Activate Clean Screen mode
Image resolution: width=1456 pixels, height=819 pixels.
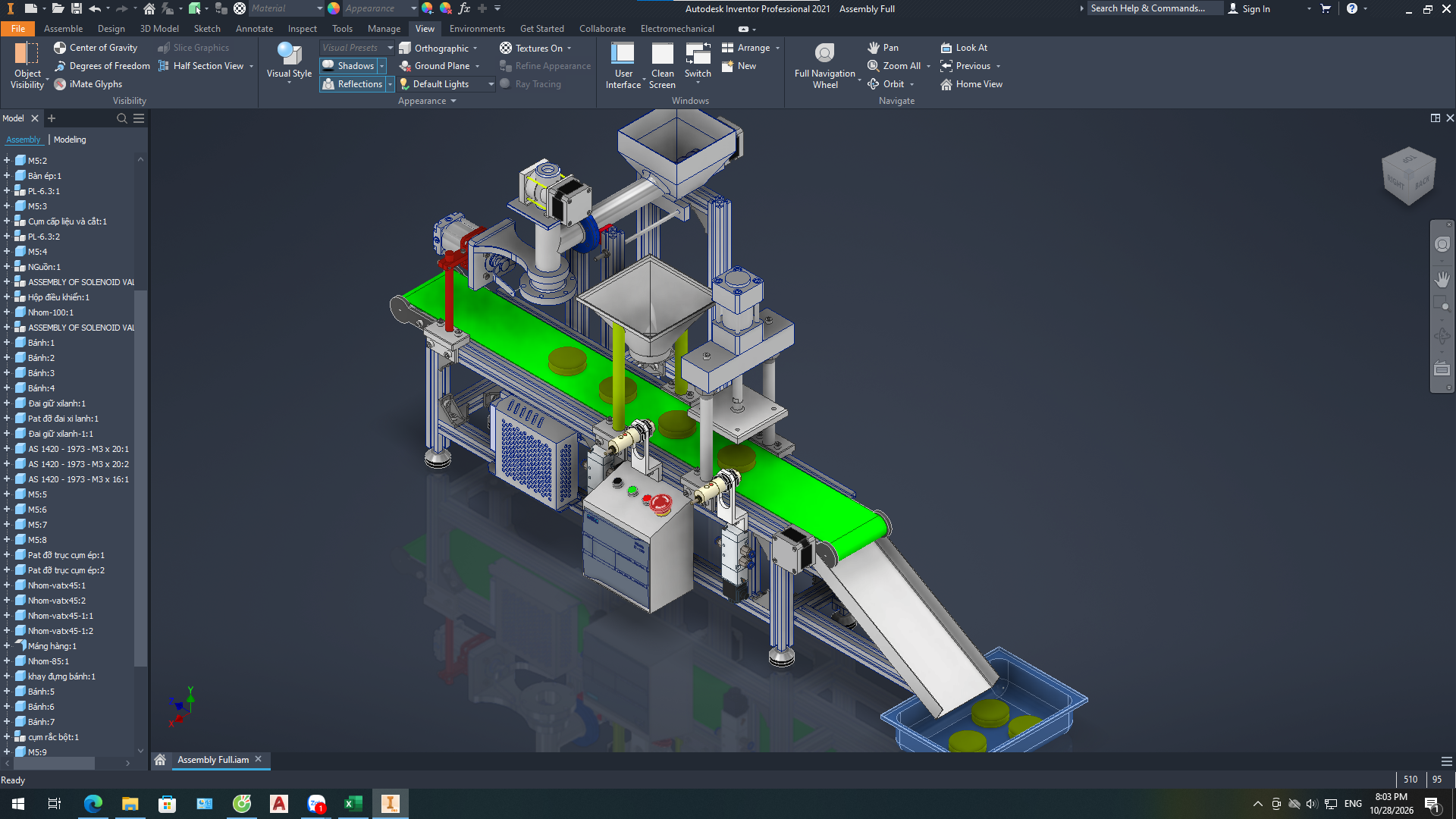662,66
